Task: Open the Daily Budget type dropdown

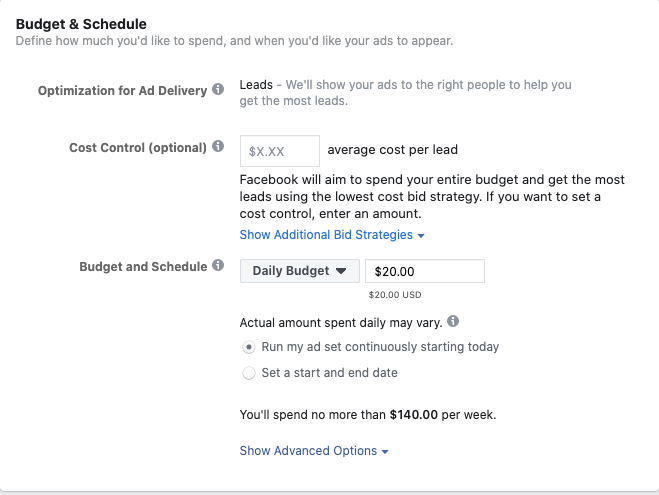Action: [300, 271]
